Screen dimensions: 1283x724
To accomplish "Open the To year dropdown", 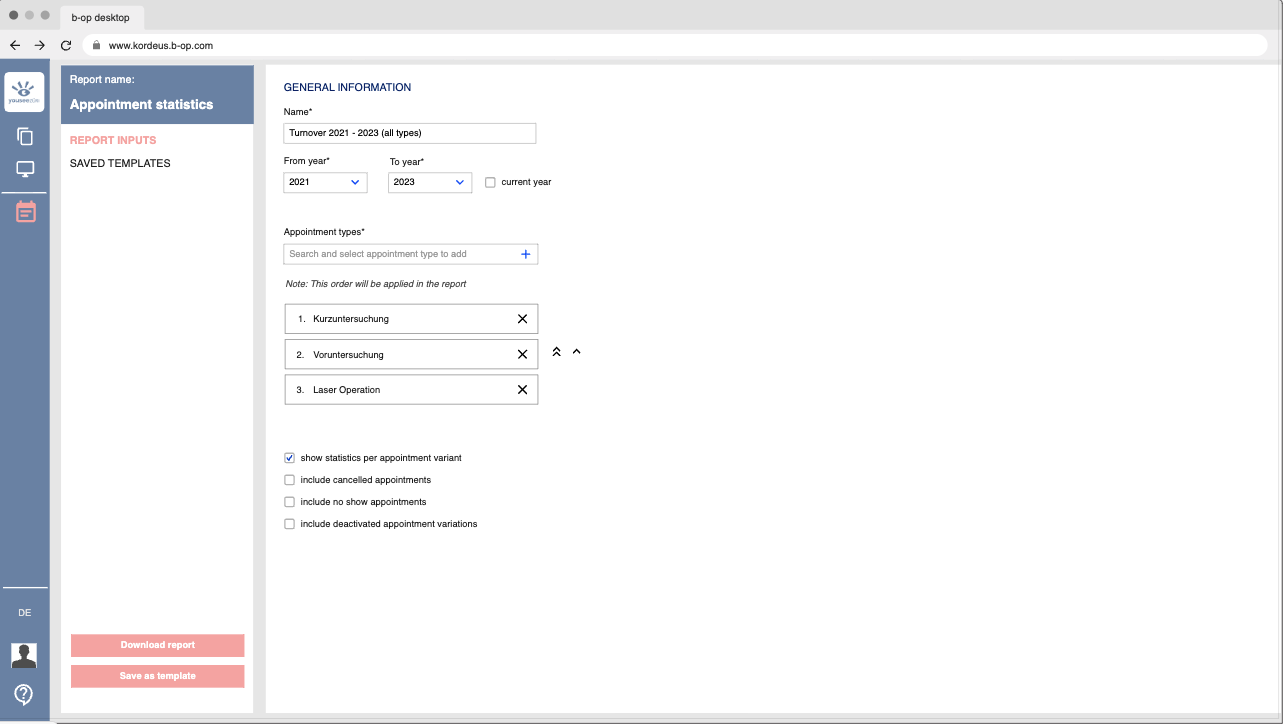I will (x=430, y=182).
